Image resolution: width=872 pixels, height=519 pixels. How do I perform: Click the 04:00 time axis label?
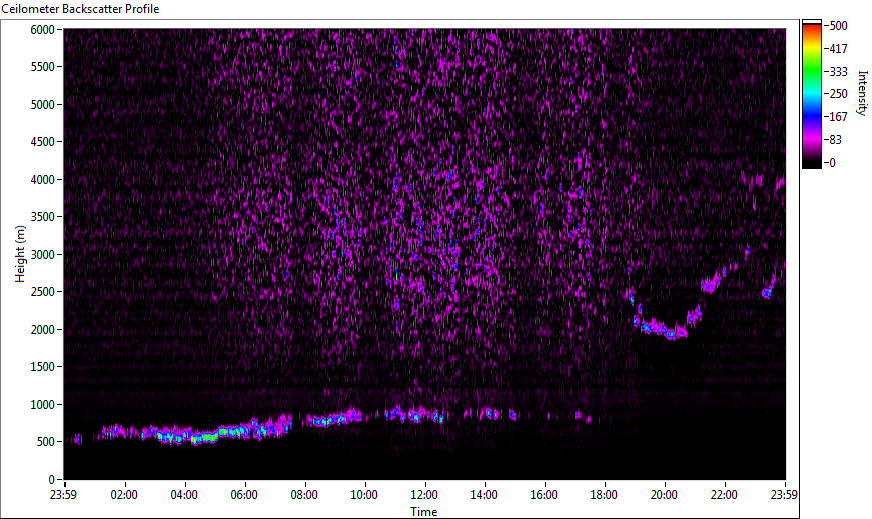184,495
